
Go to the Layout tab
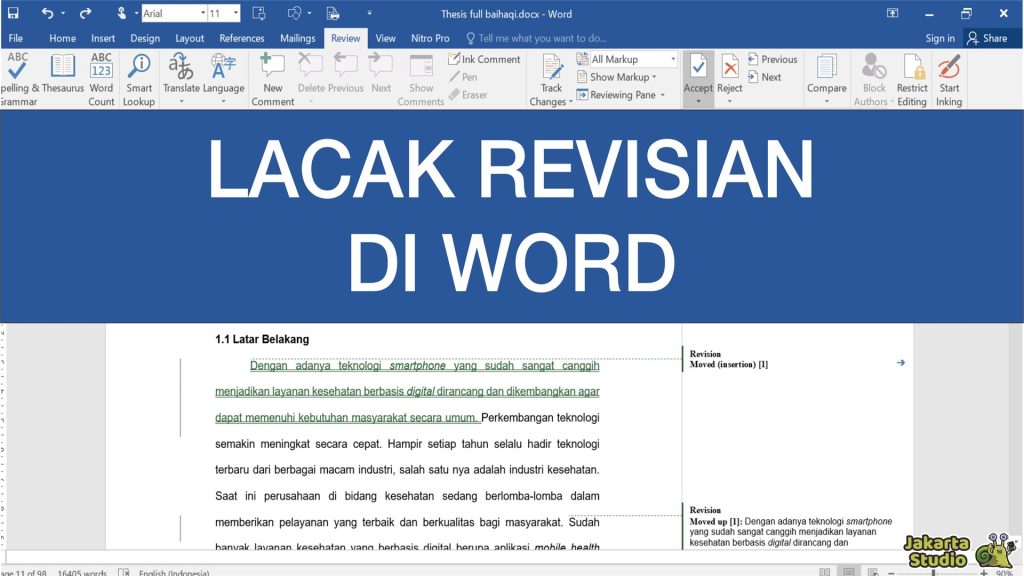[x=189, y=39]
